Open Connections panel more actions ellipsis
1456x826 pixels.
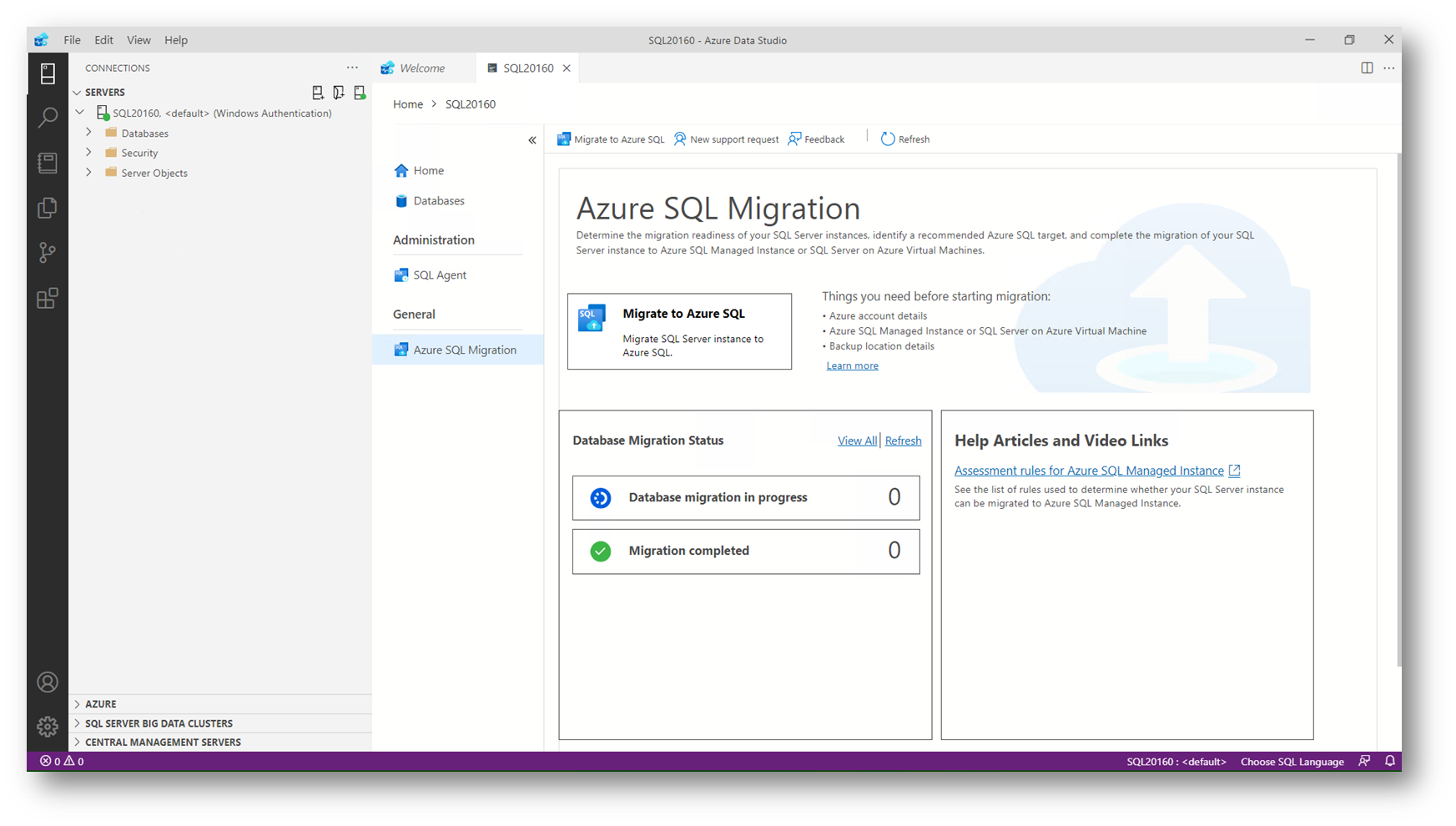pyautogui.click(x=352, y=68)
